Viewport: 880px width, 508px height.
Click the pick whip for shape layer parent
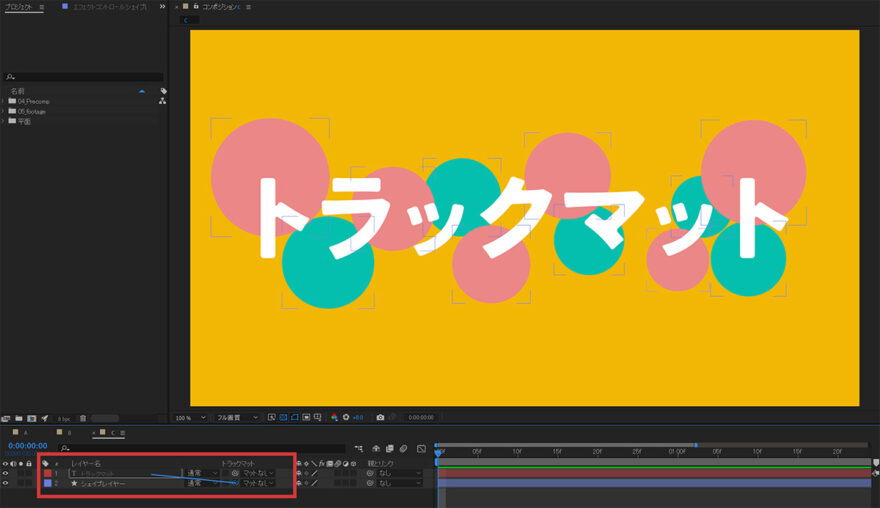pyautogui.click(x=370, y=483)
